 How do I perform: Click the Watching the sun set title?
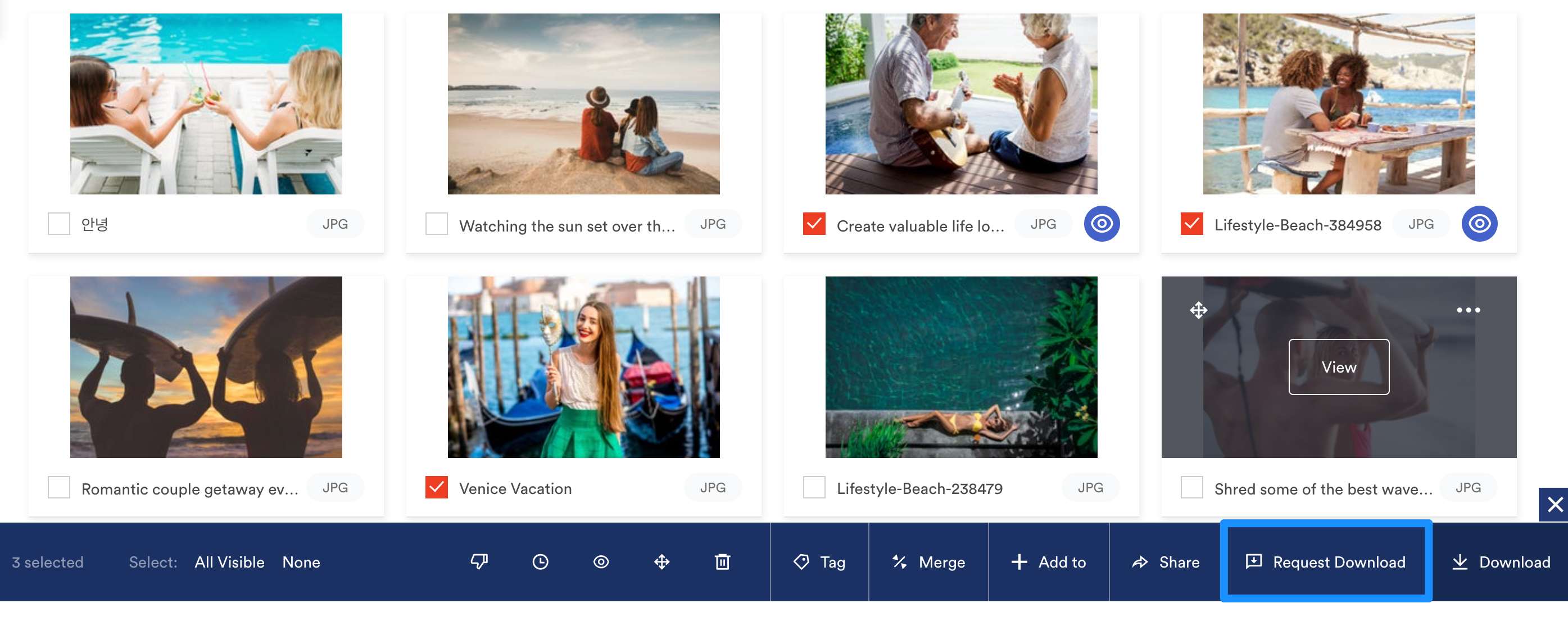pos(567,226)
